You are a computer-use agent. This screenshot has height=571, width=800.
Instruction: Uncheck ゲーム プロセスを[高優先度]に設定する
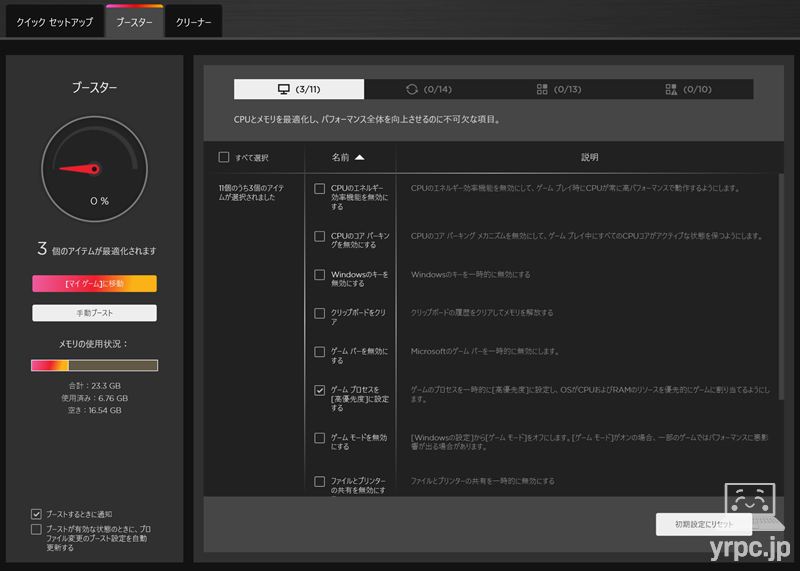(319, 390)
